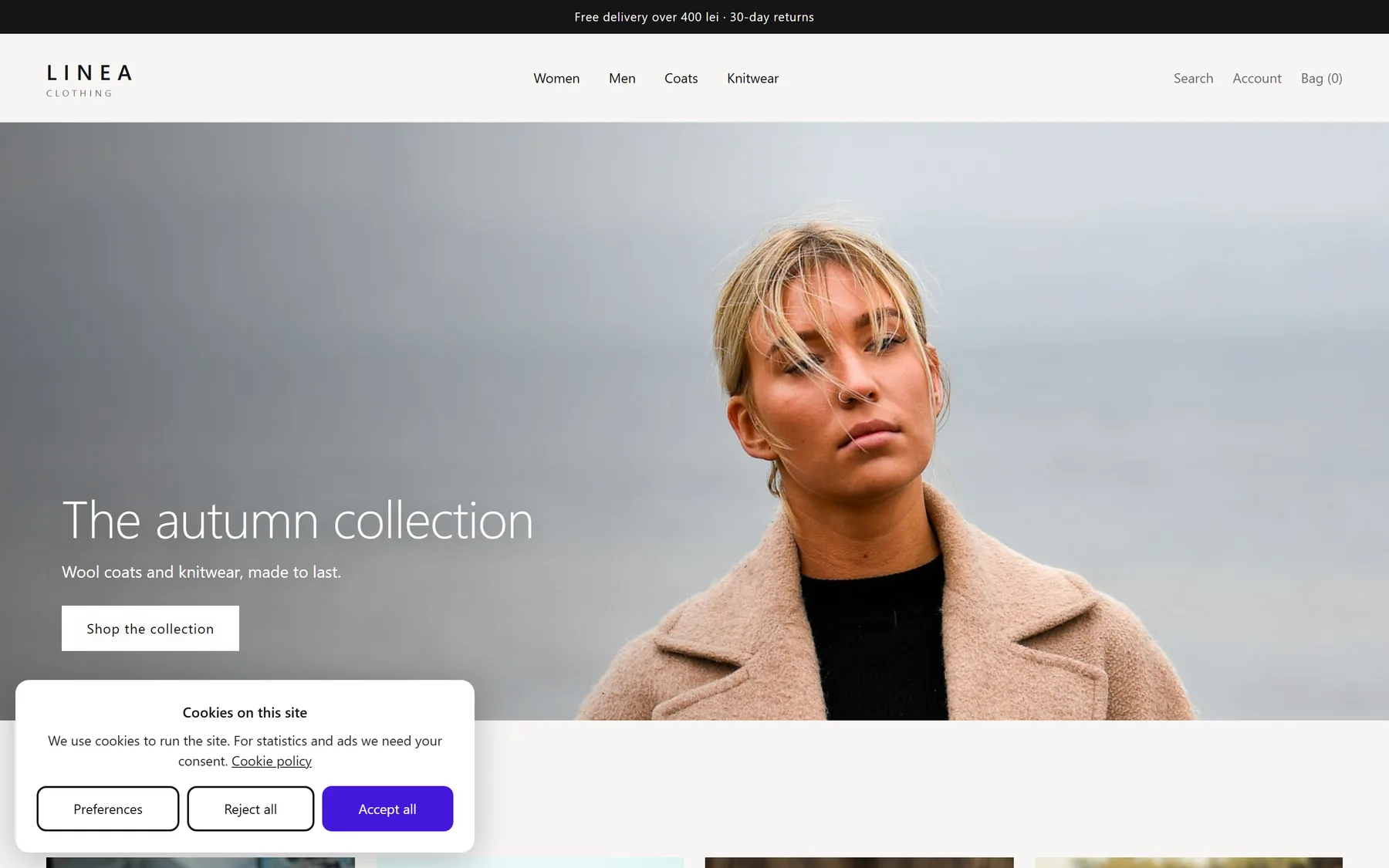The height and width of the screenshot is (868, 1389).
Task: Open the shopping Bag (0)
Action: [x=1322, y=78]
